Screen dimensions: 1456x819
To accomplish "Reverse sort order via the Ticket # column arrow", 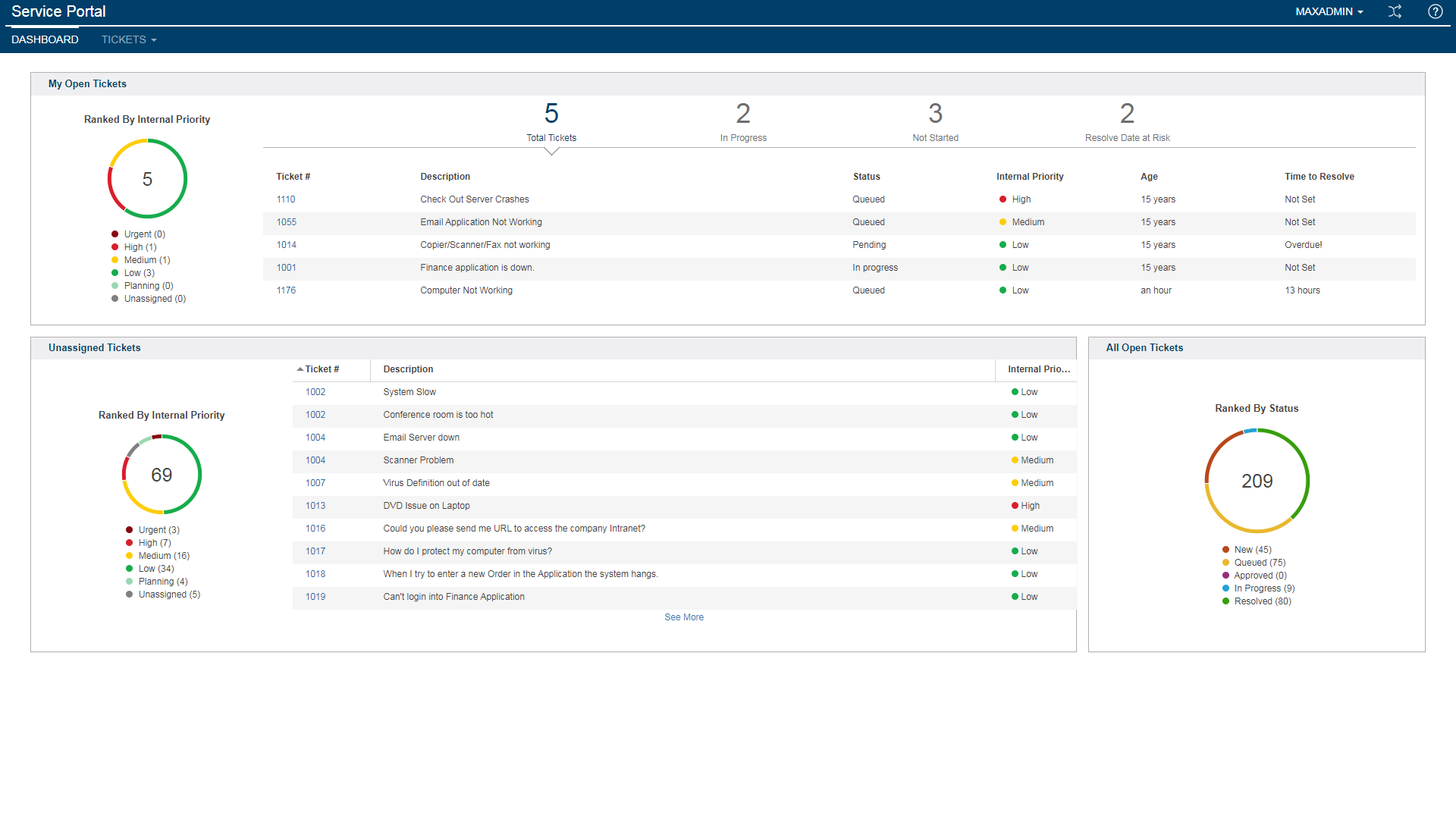I will pos(300,369).
